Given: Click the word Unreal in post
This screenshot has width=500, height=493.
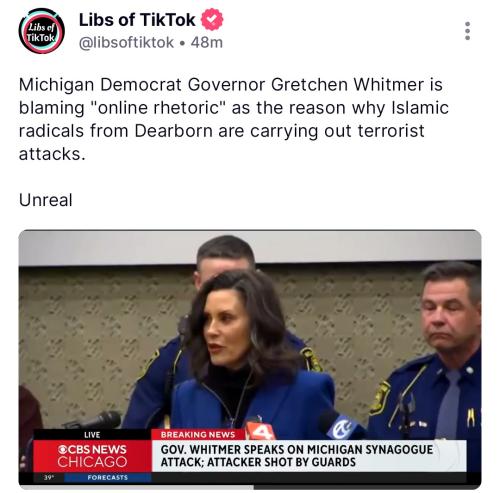Looking at the screenshot, I should click(x=46, y=200).
